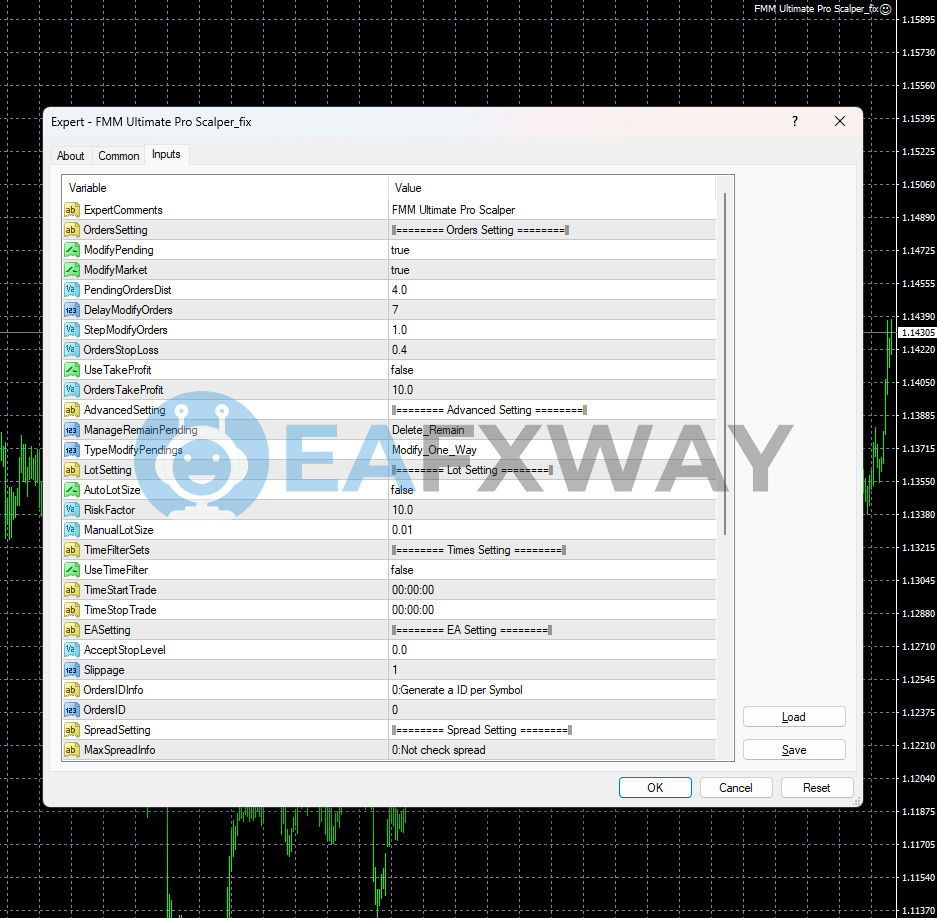Click the OrdersStopLoss double type icon

71,350
